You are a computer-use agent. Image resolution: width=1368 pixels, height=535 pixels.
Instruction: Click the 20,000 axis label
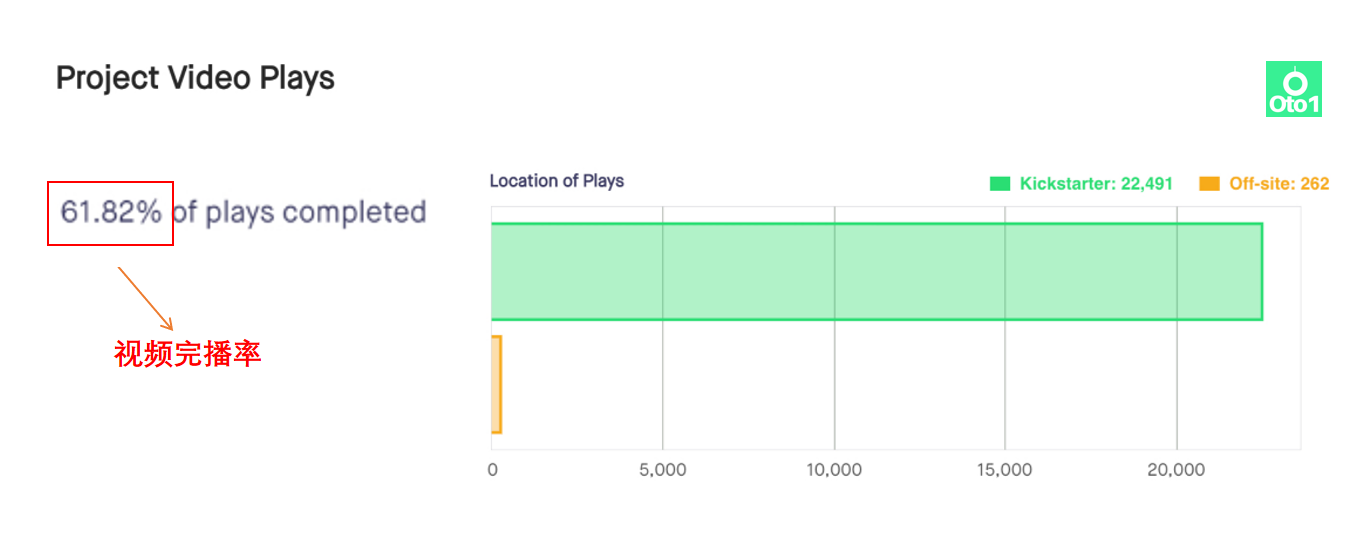coord(1176,470)
